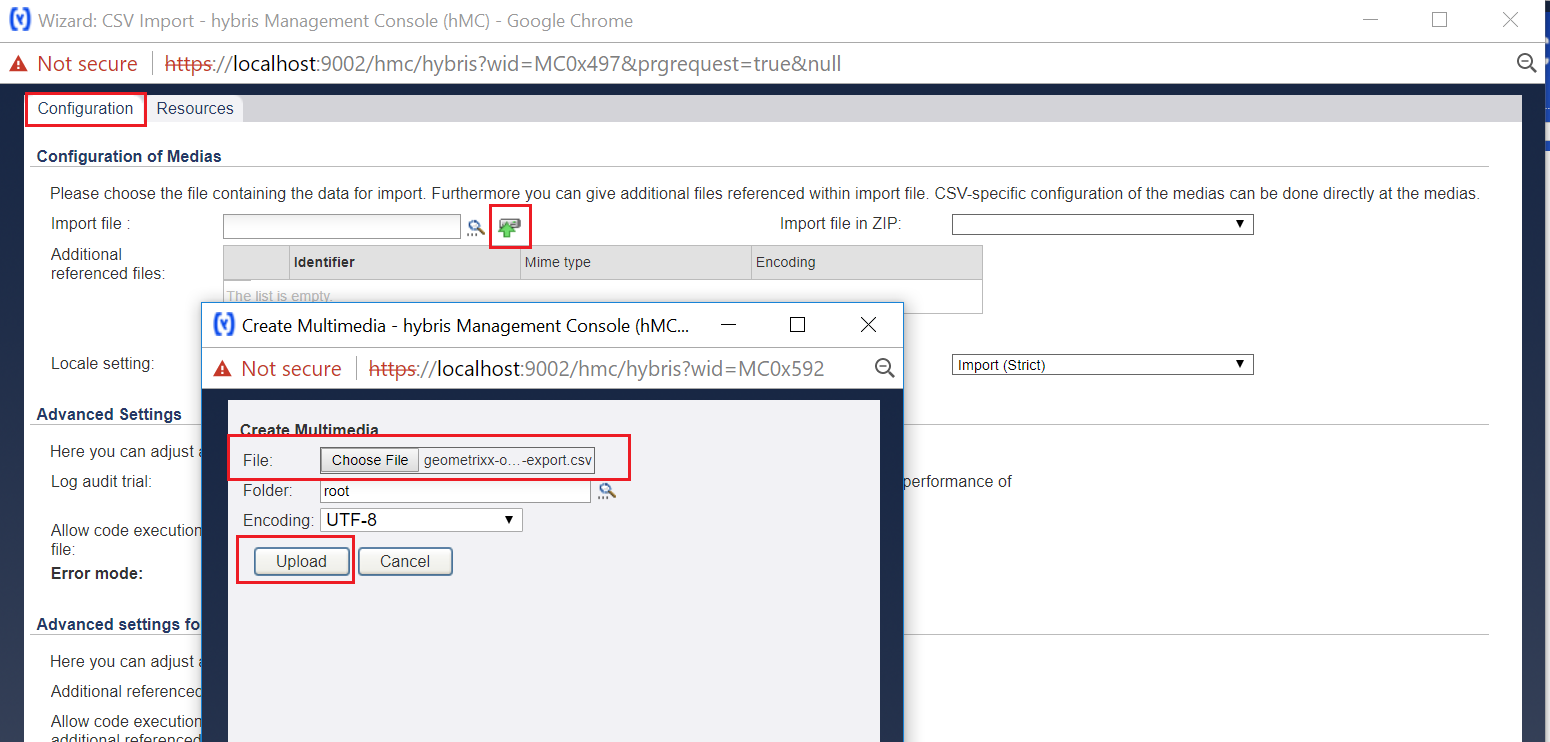Viewport: 1550px width, 742px height.
Task: Click the hybris logo on the Create Multimedia dialog
Action: [x=222, y=324]
